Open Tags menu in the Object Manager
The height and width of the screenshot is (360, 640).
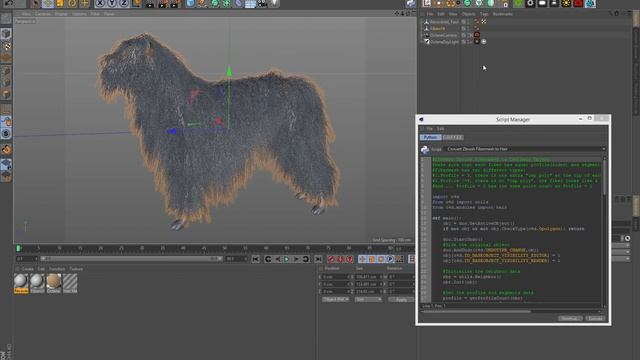point(484,14)
